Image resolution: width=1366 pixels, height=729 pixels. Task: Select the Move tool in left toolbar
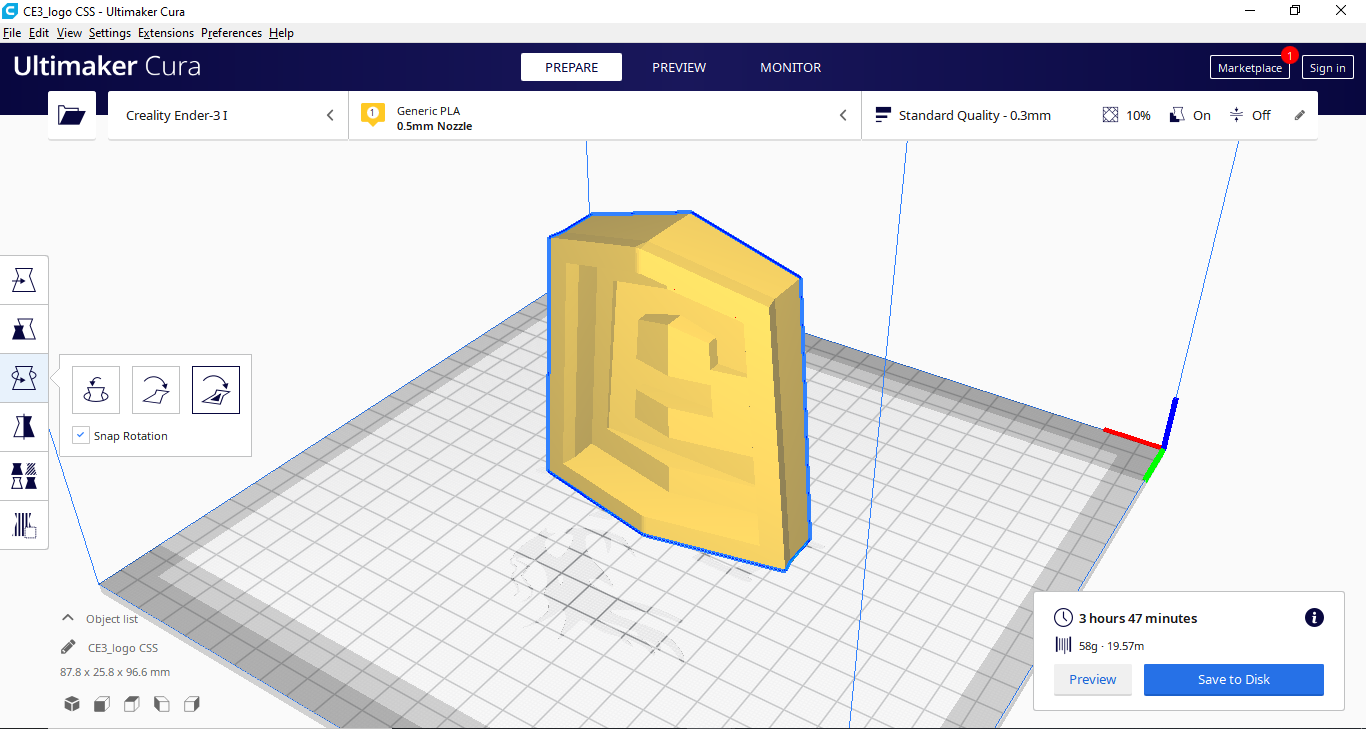(24, 280)
